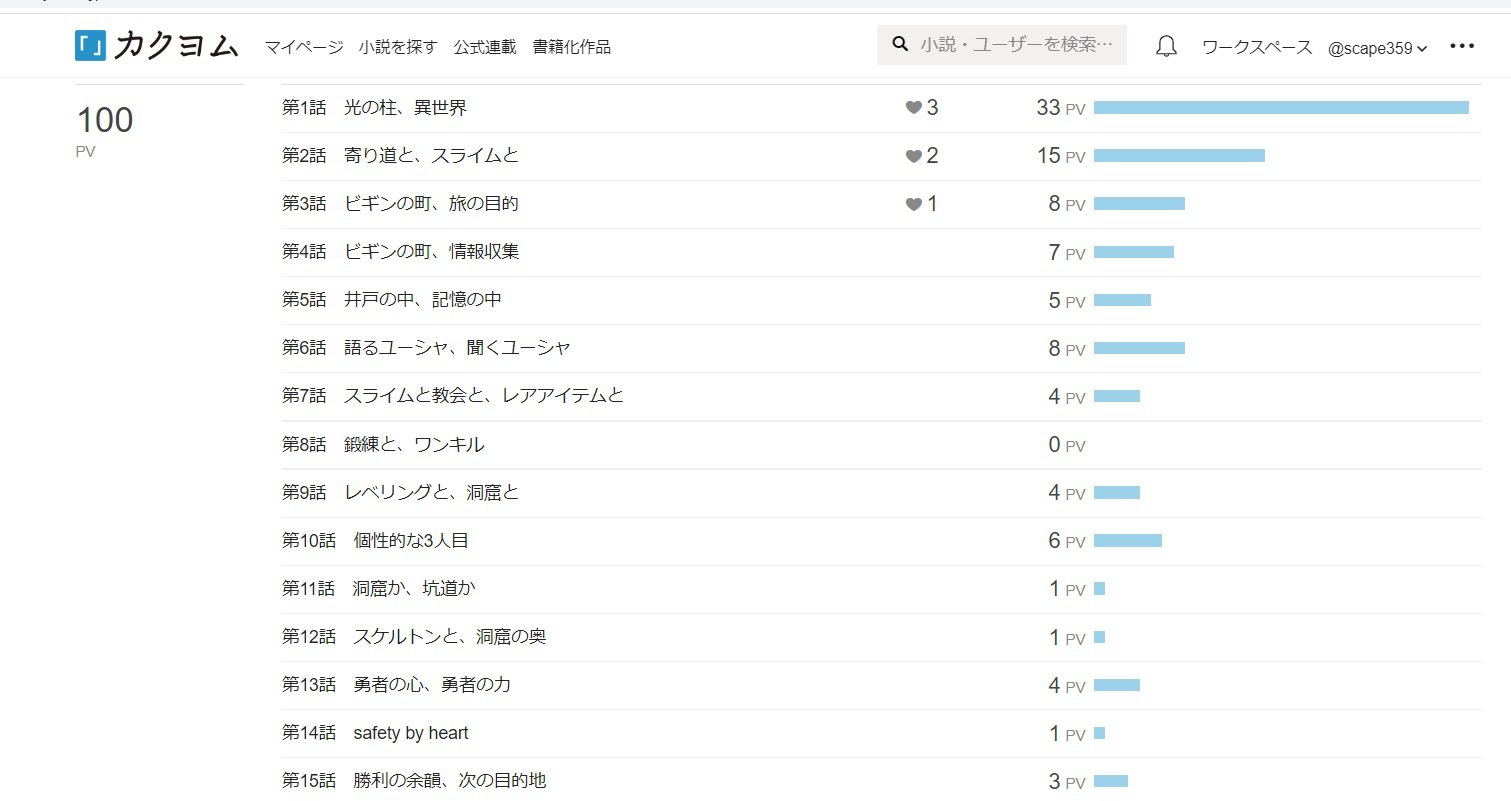The width and height of the screenshot is (1511, 801).
Task: Open episode 第14話 safety by heart
Action: [375, 733]
